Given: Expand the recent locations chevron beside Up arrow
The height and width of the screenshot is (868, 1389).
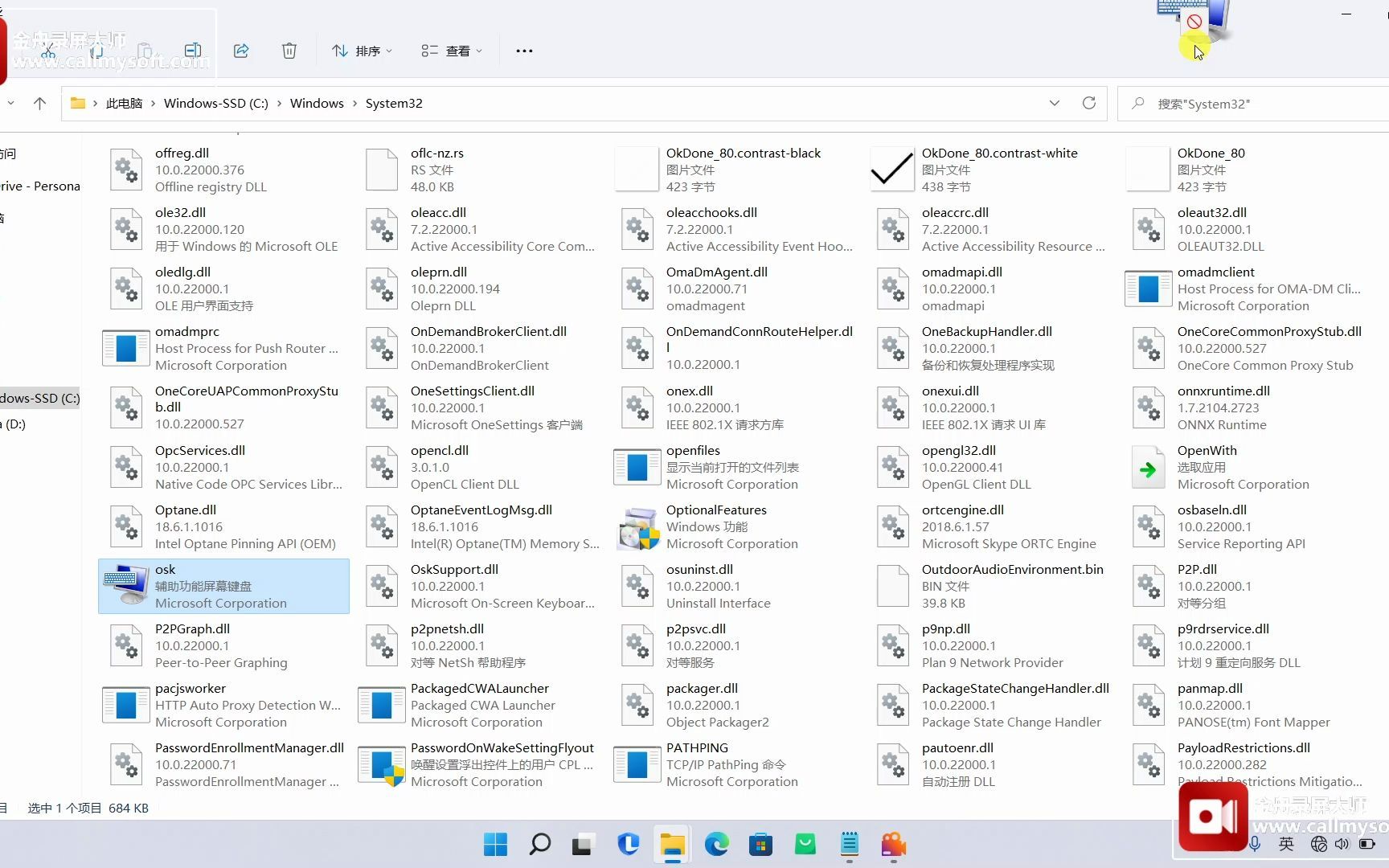Looking at the screenshot, I should [x=10, y=103].
